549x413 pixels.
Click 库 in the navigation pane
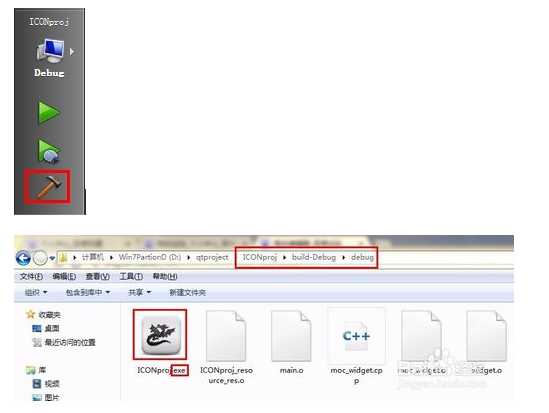coord(42,370)
